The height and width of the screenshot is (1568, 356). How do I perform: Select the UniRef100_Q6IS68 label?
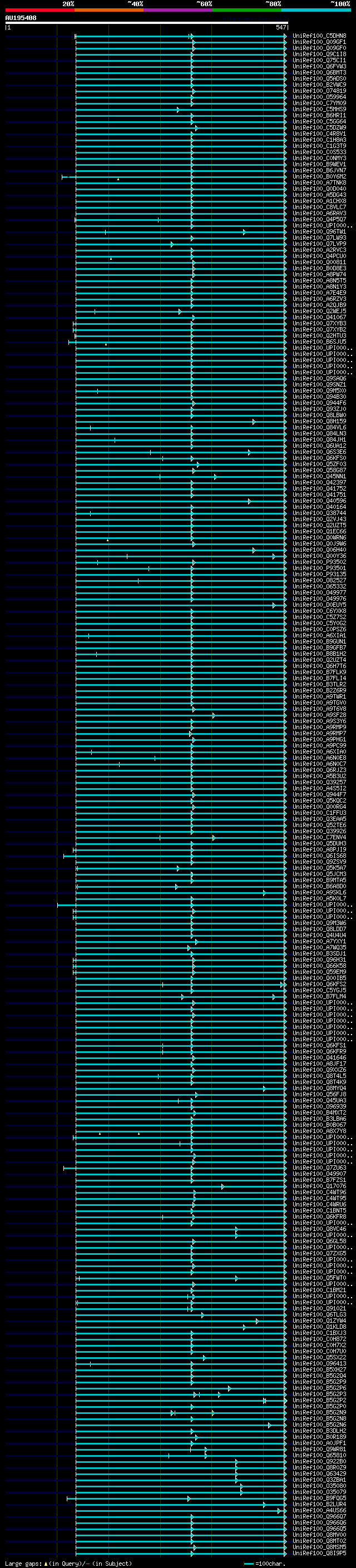(319, 856)
